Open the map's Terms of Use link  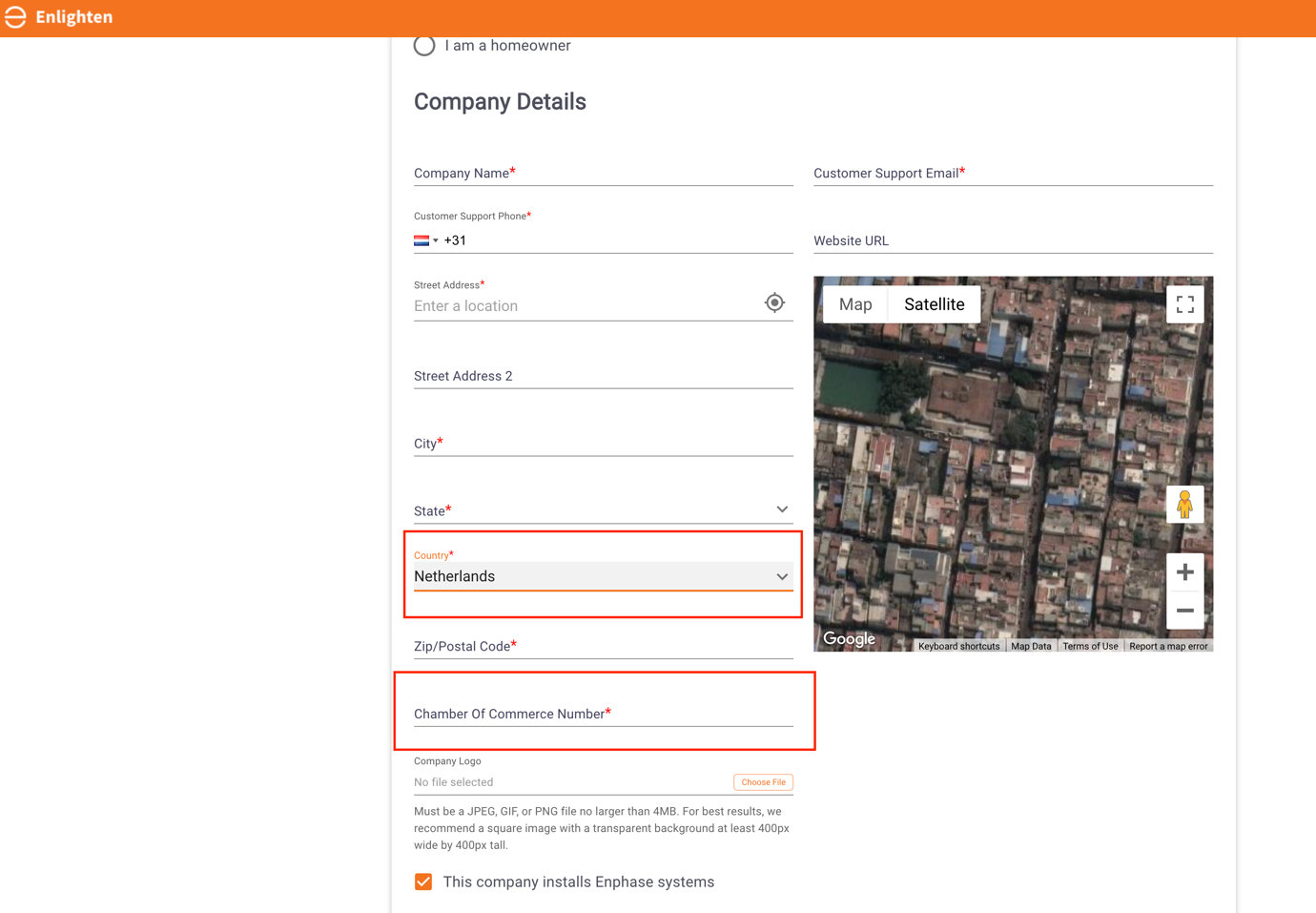[x=1090, y=646]
